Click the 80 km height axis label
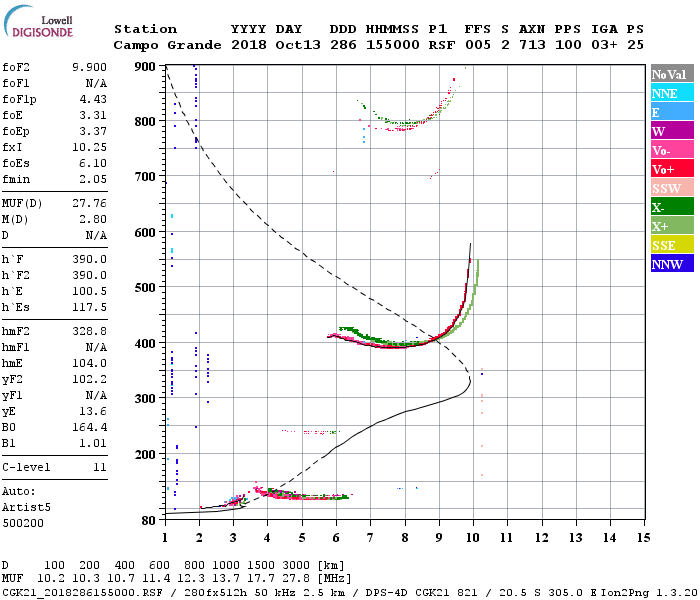This screenshot has width=700, height=600. (149, 521)
